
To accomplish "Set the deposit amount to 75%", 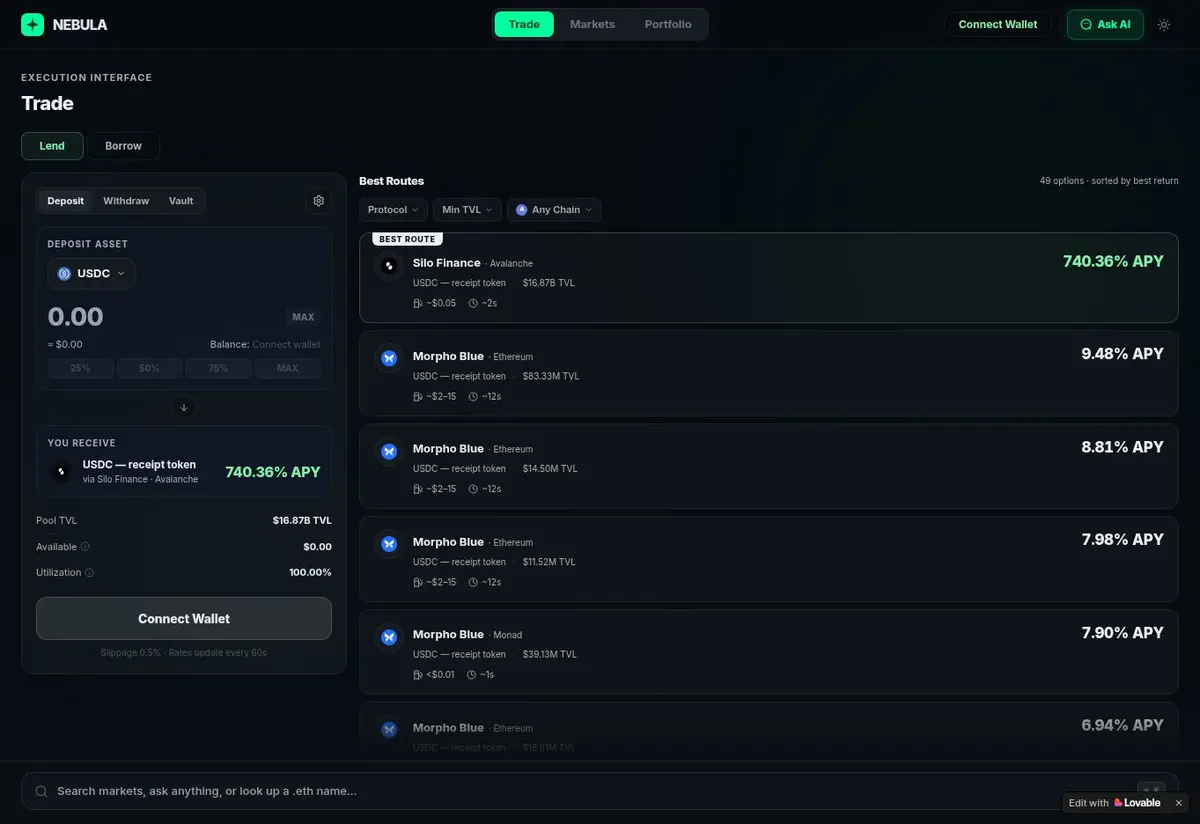I will pyautogui.click(x=218, y=368).
